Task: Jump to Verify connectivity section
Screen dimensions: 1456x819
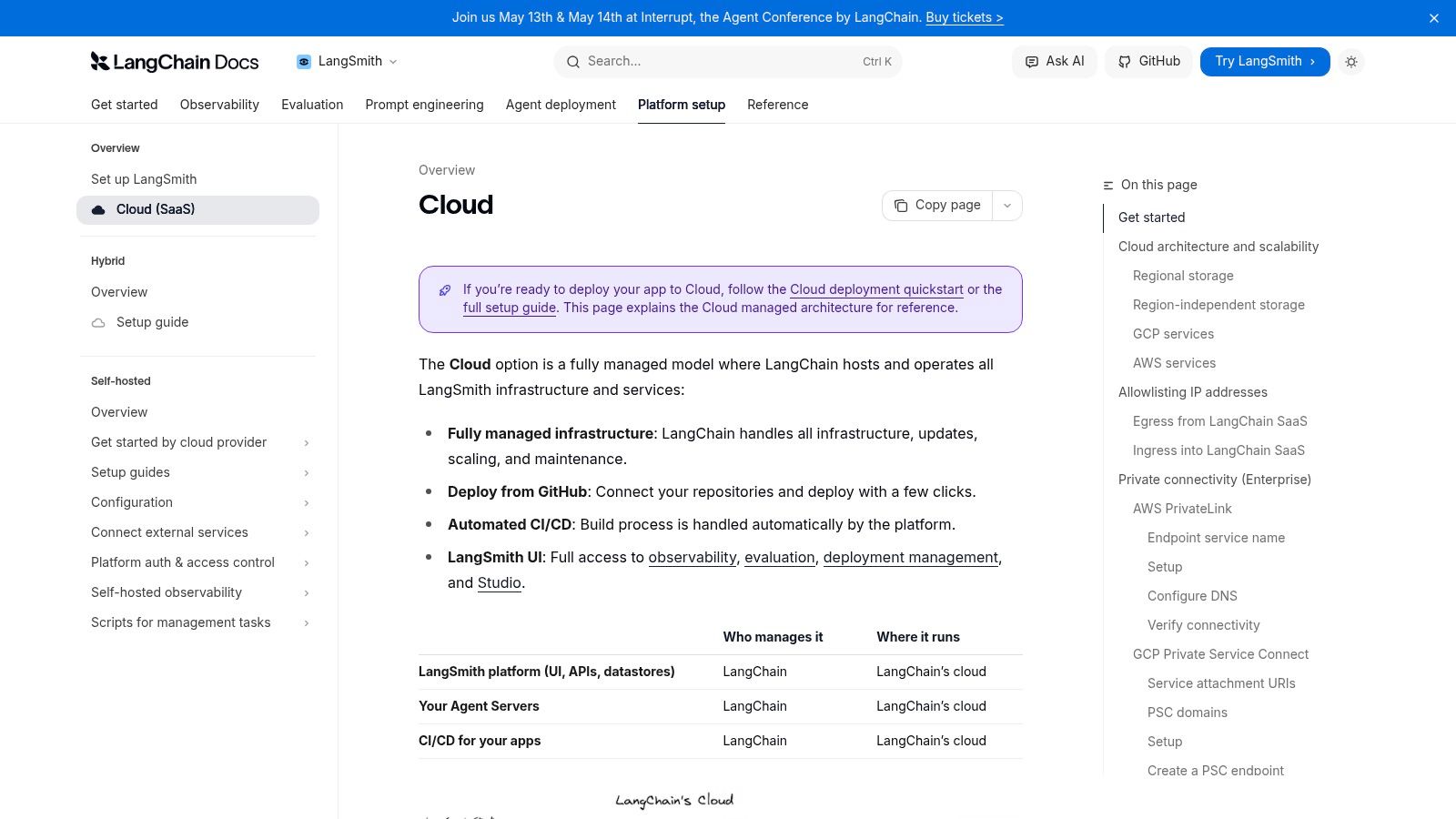Action: [1203, 625]
